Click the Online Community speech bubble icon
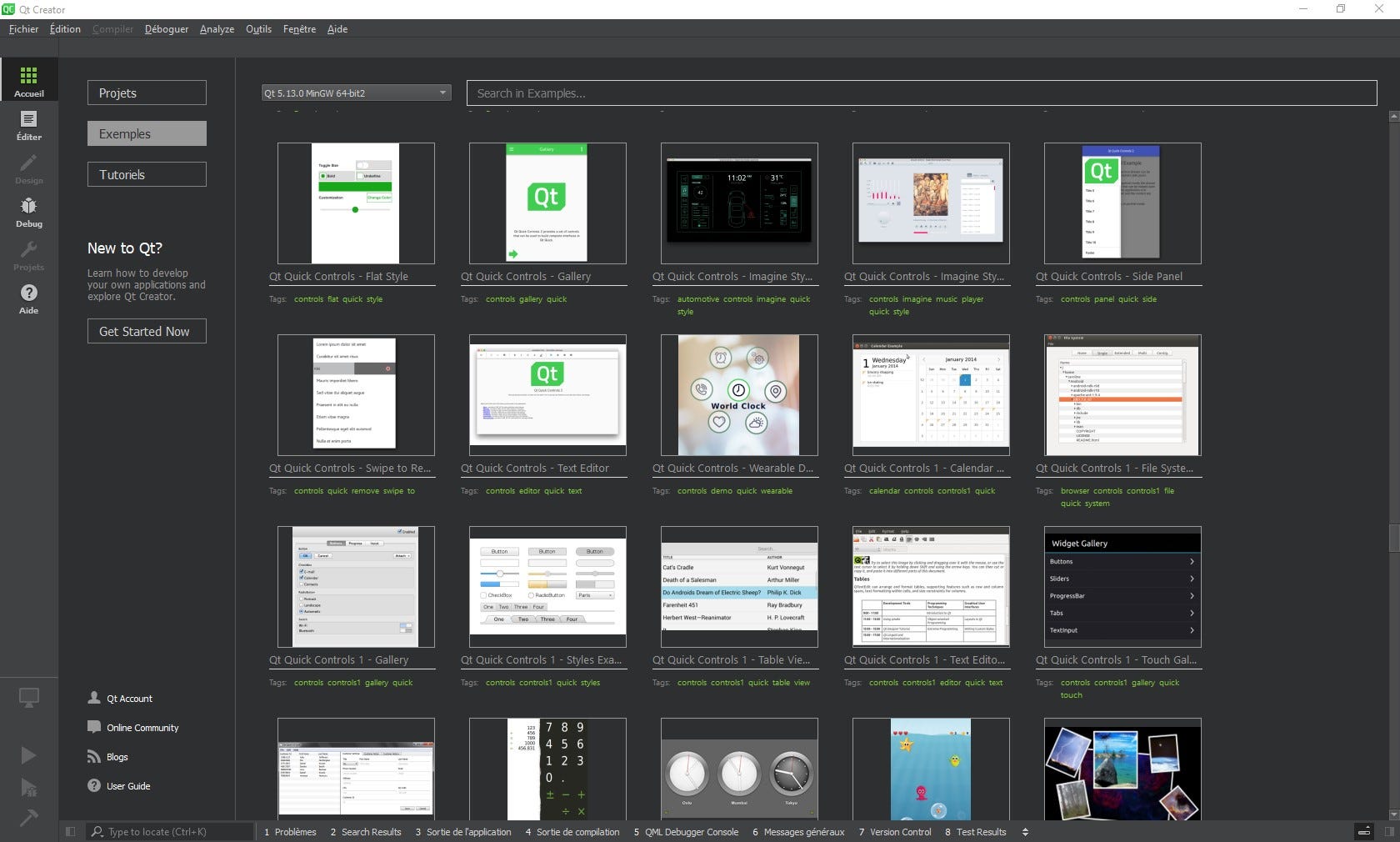This screenshot has width=1400, height=842. 94,727
